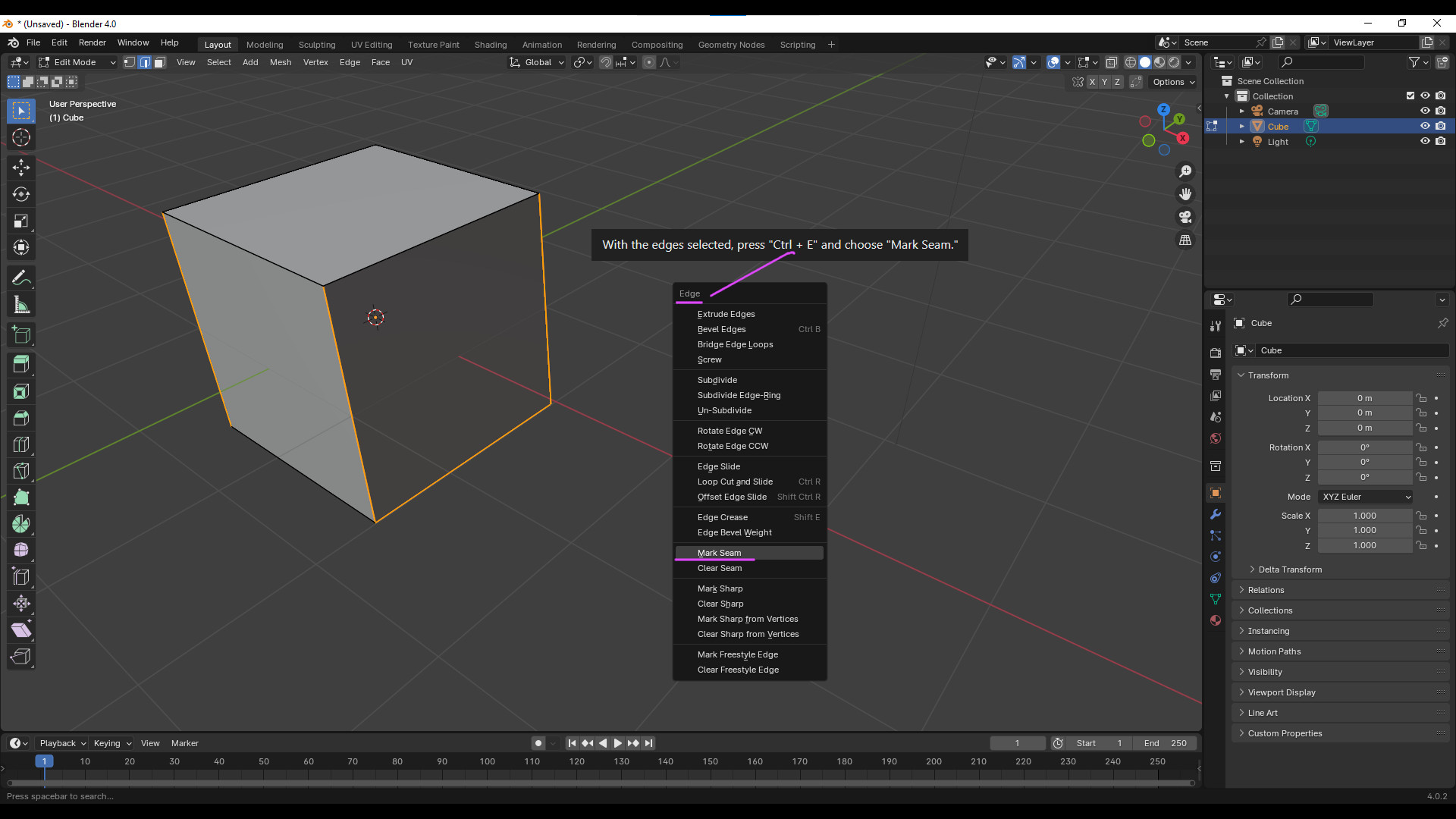Select the Edge Slide tool
This screenshot has width=1456, height=819.
21,577
